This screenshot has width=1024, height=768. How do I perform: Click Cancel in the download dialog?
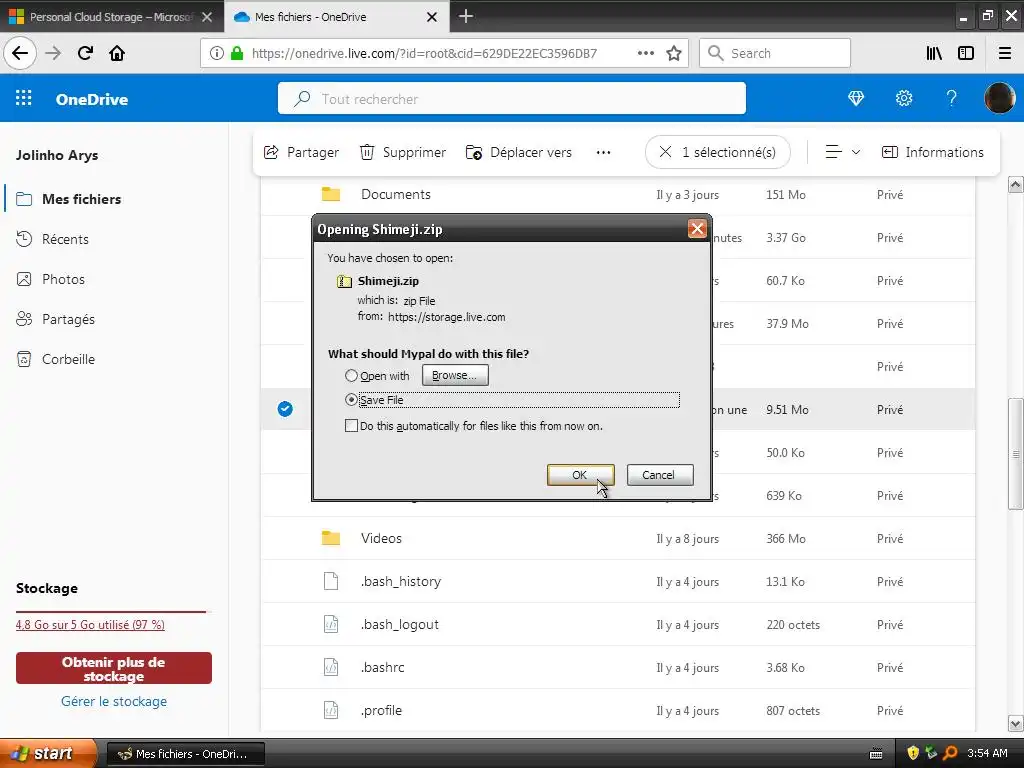[x=660, y=475]
